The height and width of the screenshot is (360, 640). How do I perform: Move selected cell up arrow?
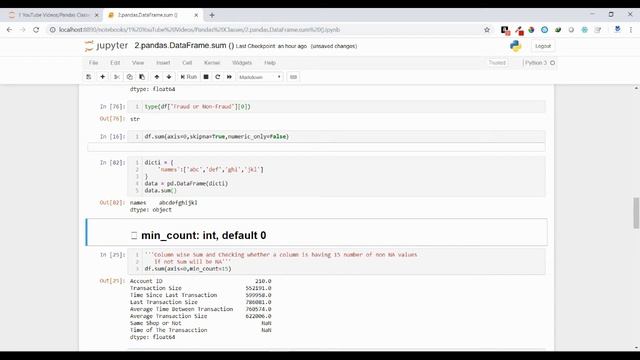[157, 77]
